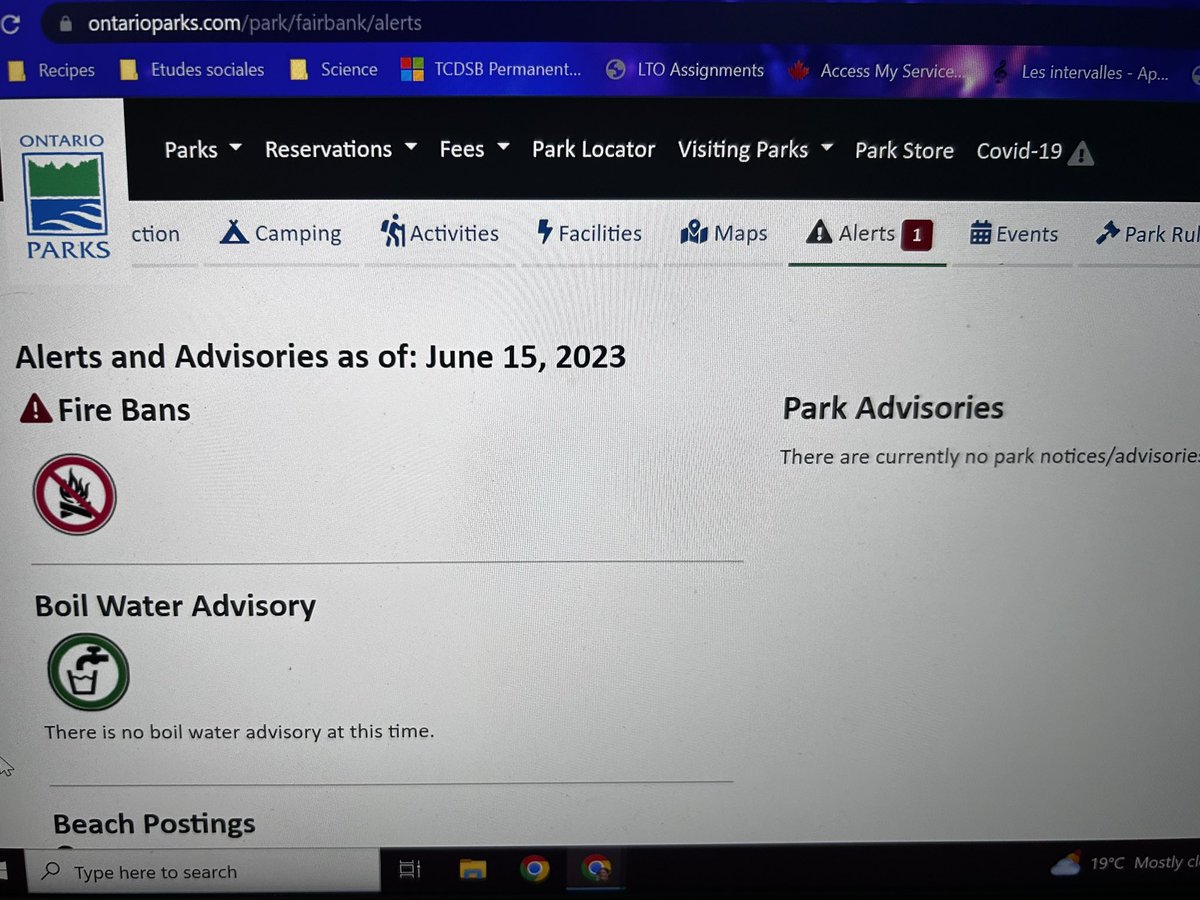Viewport: 1200px width, 900px height.
Task: Click the active Chrome taskbar icon
Action: pos(596,869)
